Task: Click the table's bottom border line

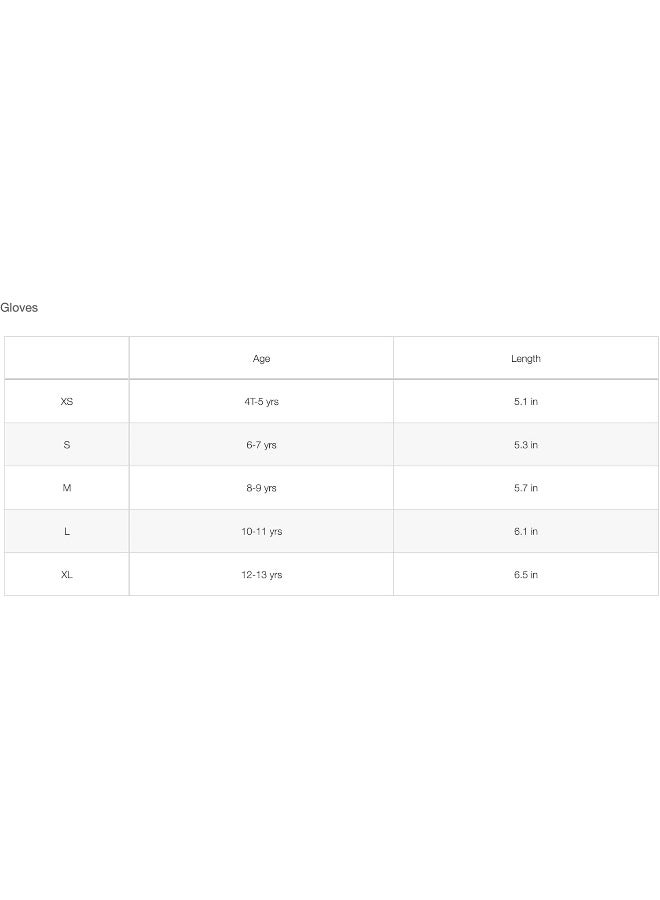Action: coord(330,596)
